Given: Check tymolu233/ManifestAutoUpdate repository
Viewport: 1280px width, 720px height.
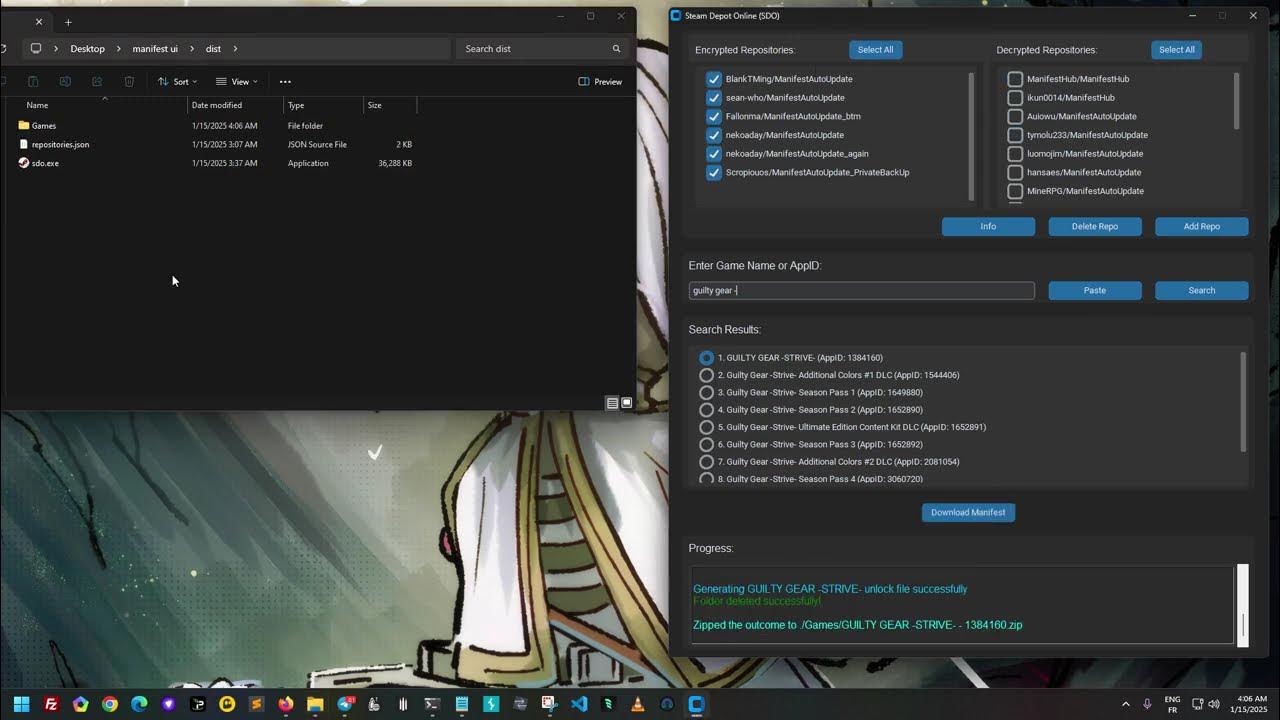Looking at the screenshot, I should tap(1015, 135).
